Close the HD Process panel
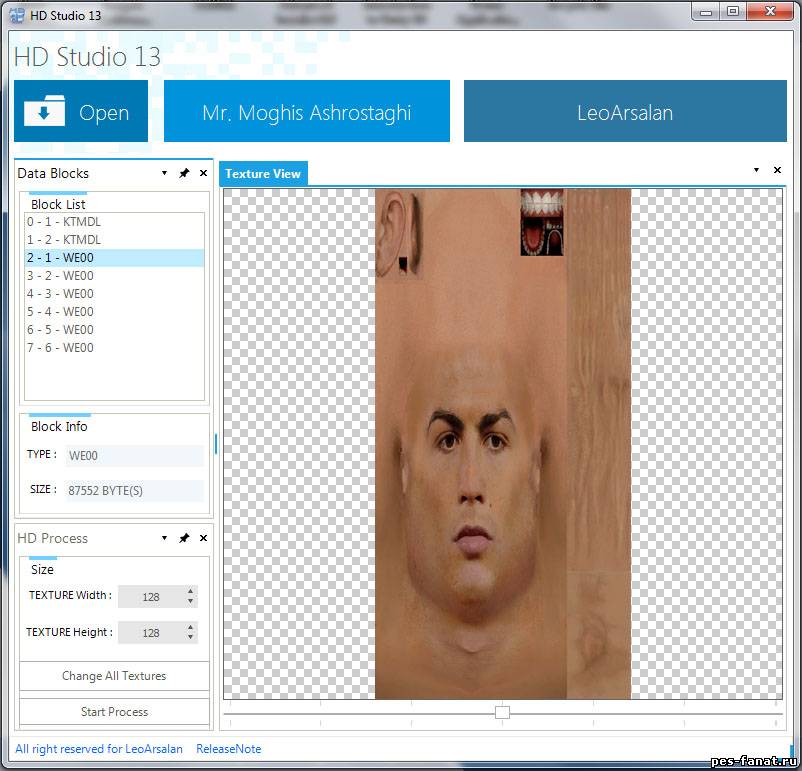The width and height of the screenshot is (802, 771). click(x=203, y=539)
